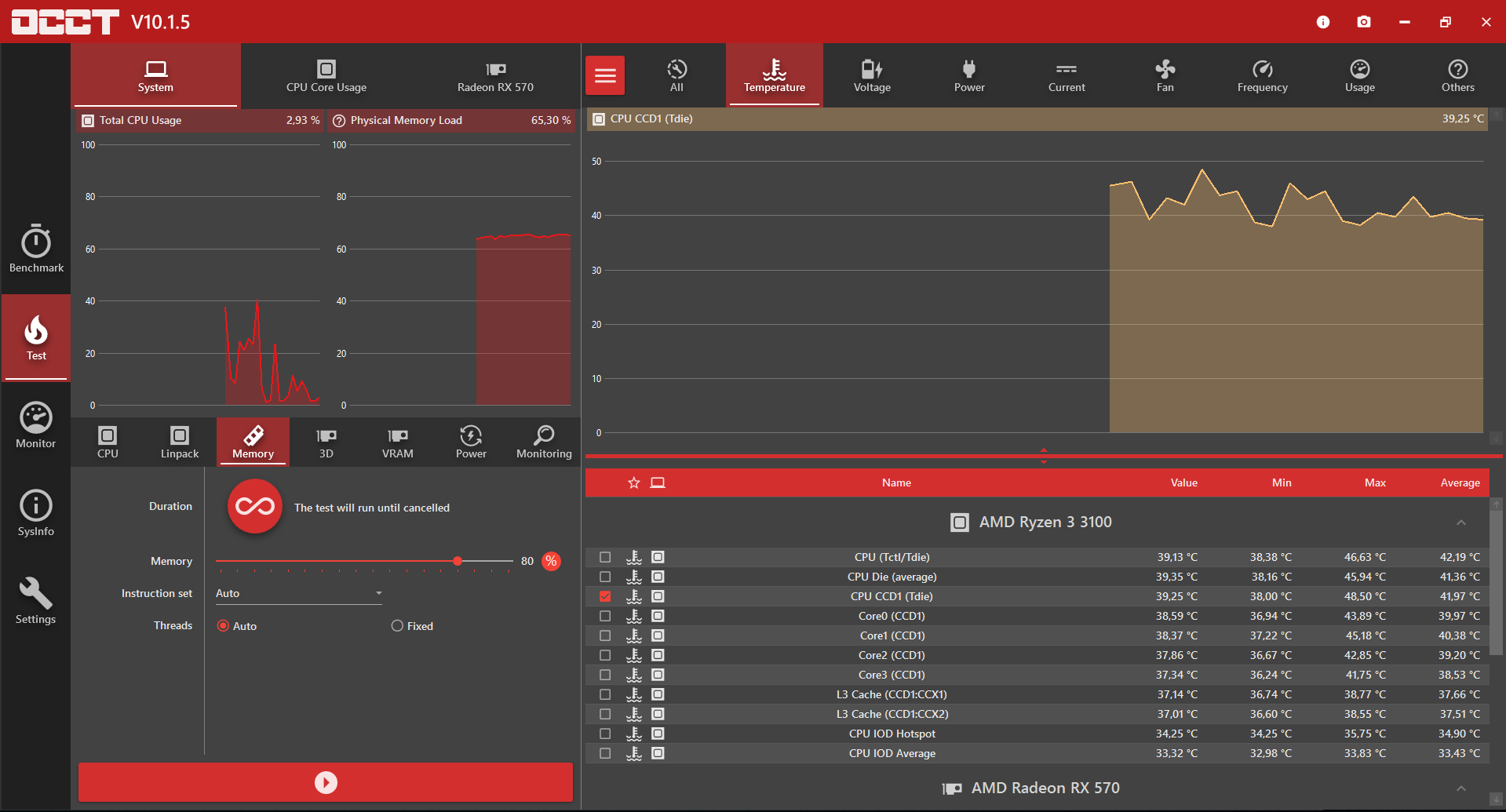1506x812 pixels.
Task: Click the info icon in title bar
Action: click(1323, 22)
